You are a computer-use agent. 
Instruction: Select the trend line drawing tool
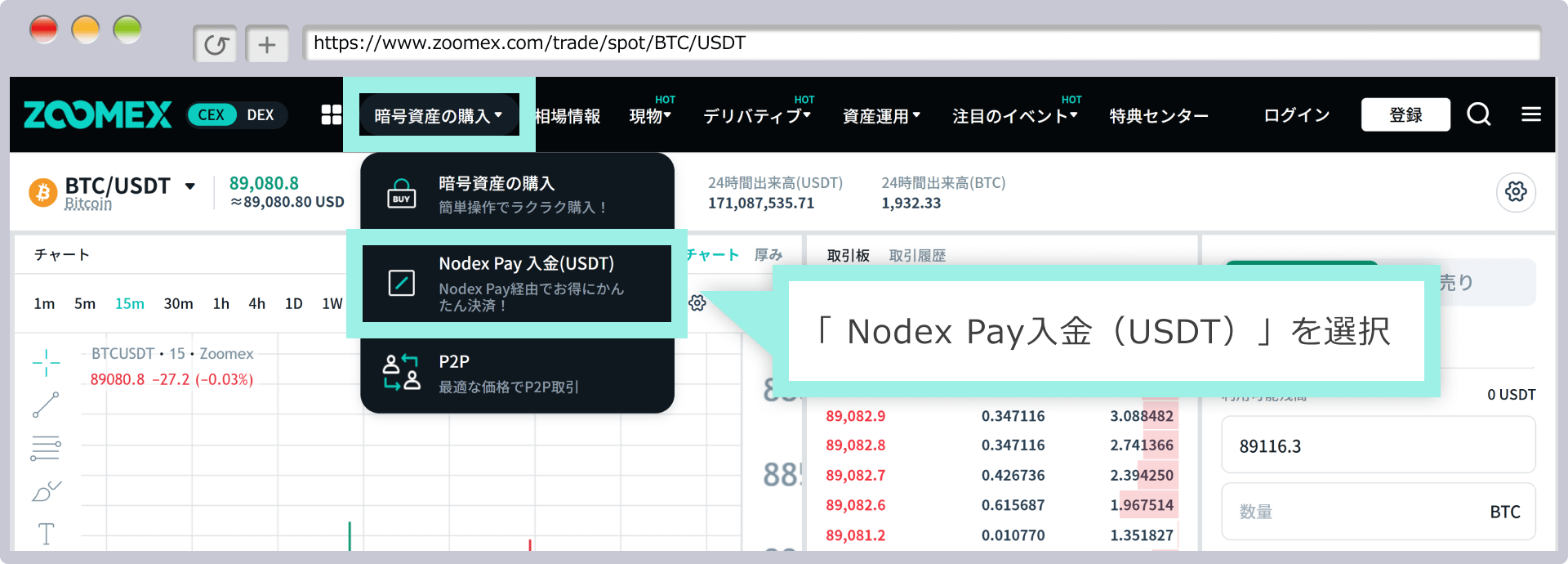tap(46, 405)
